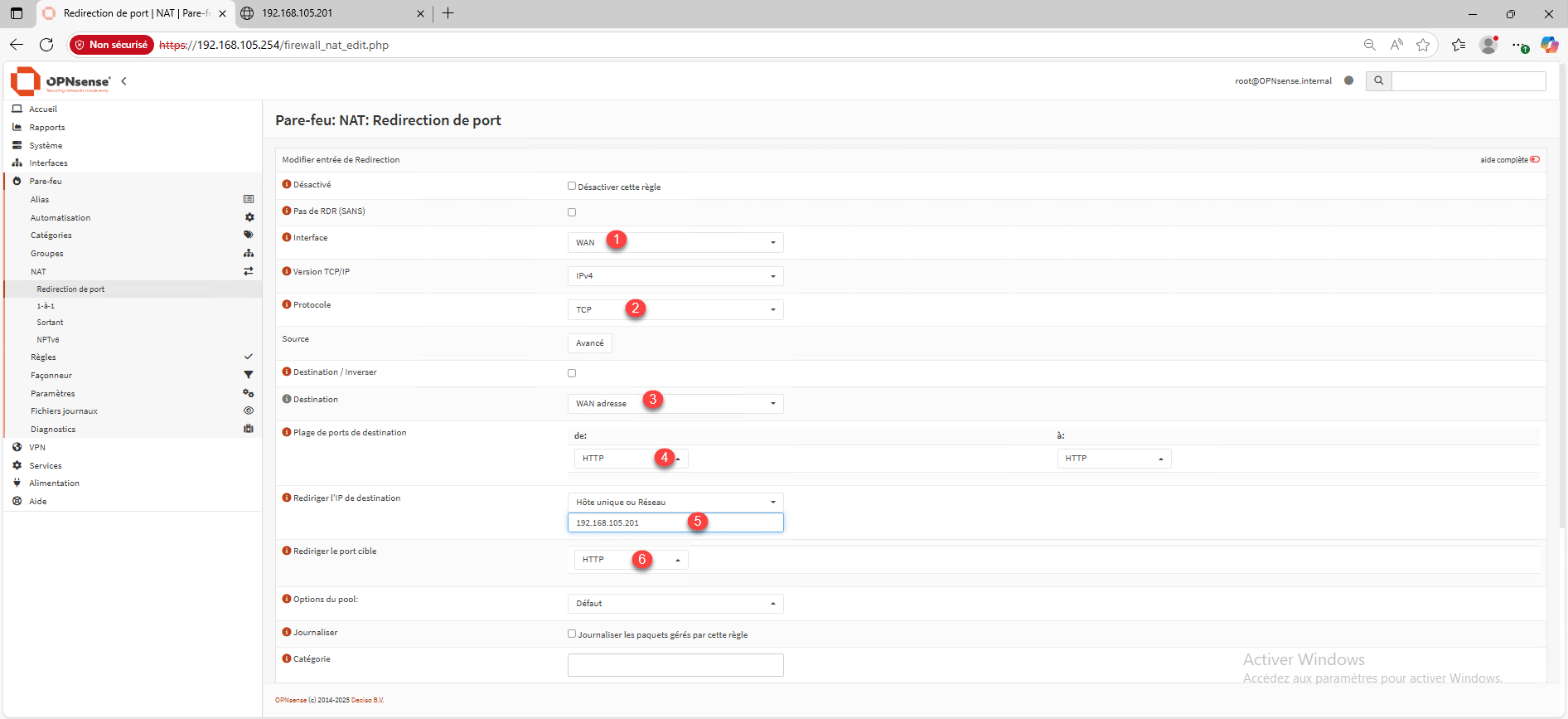Click the Deciso B.V. footer link
Screen dimensions: 1568x719
[x=367, y=700]
